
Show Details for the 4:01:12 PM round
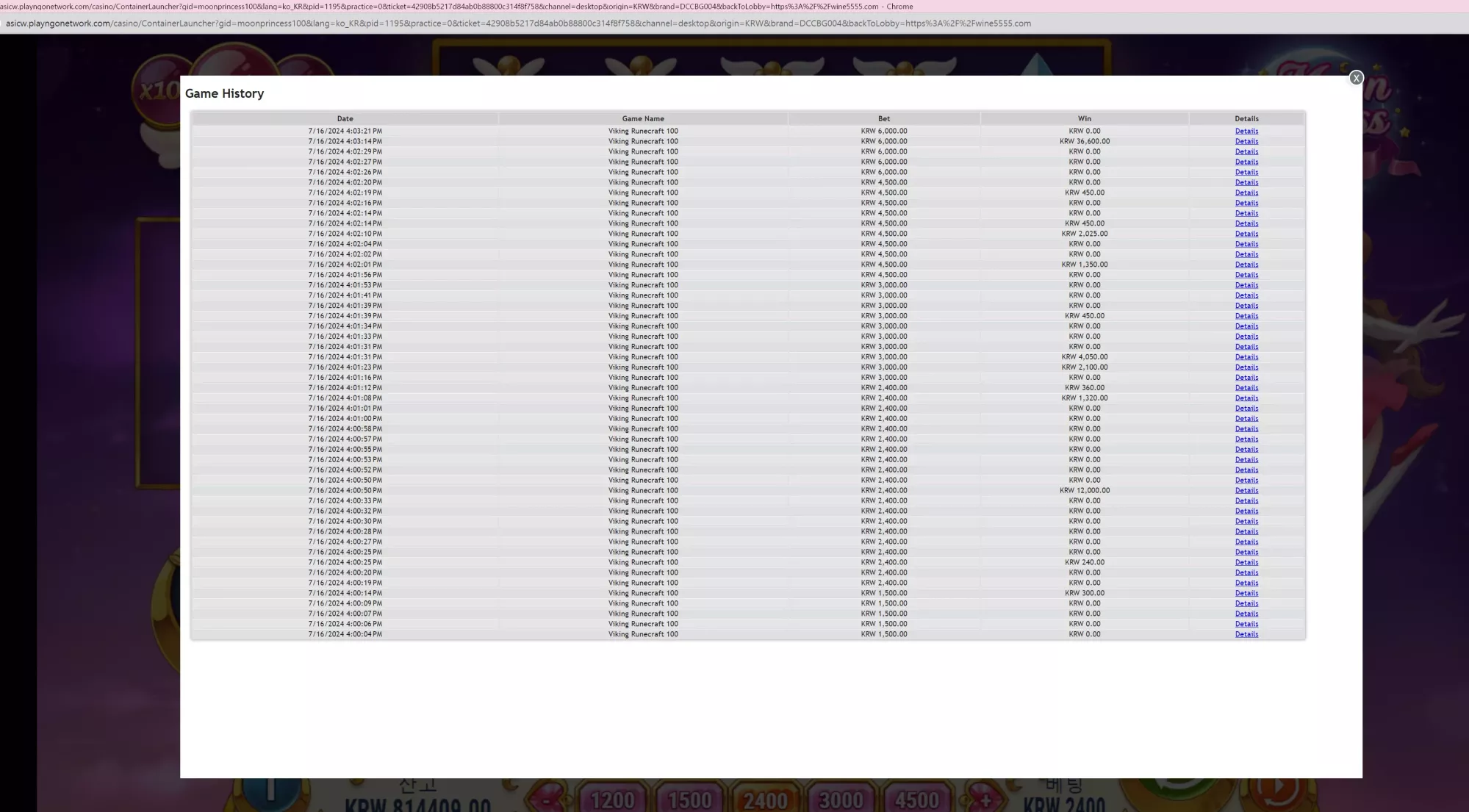pos(1246,388)
